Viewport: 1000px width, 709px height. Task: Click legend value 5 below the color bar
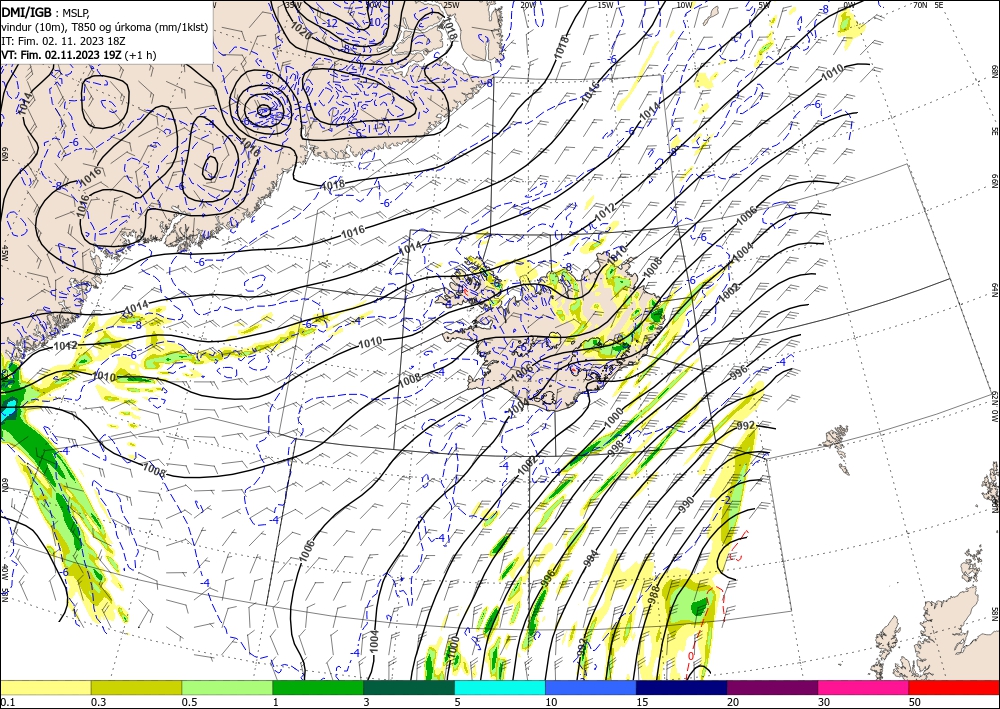[458, 702]
